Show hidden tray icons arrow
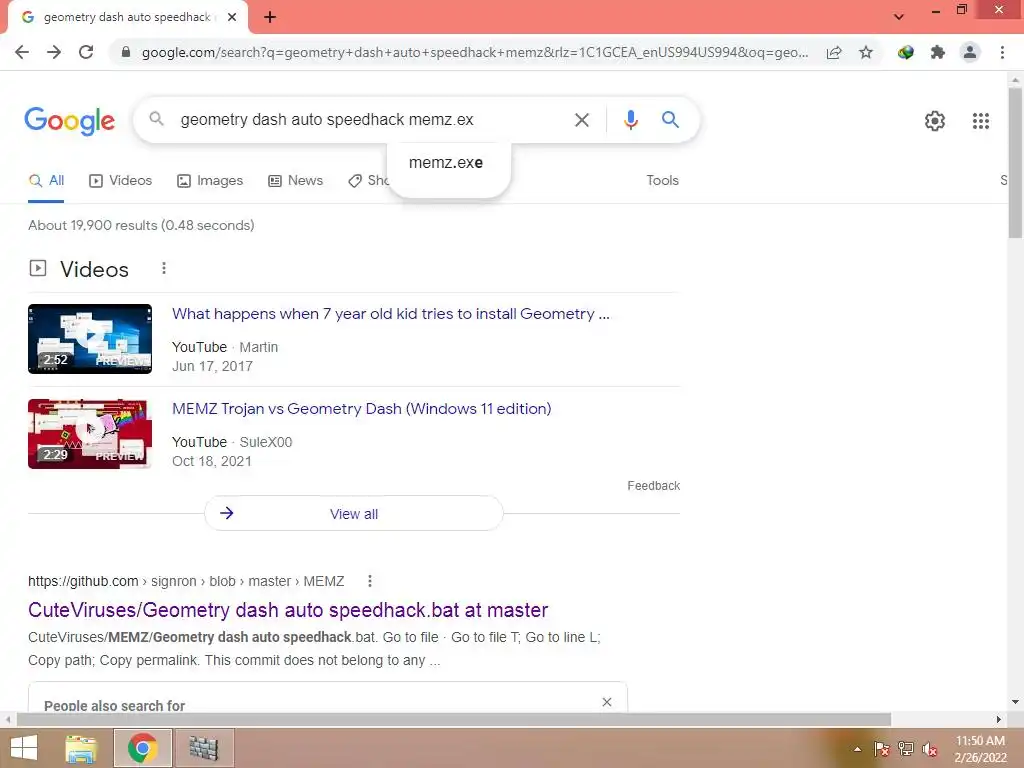Viewport: 1024px width, 768px height. [x=857, y=749]
